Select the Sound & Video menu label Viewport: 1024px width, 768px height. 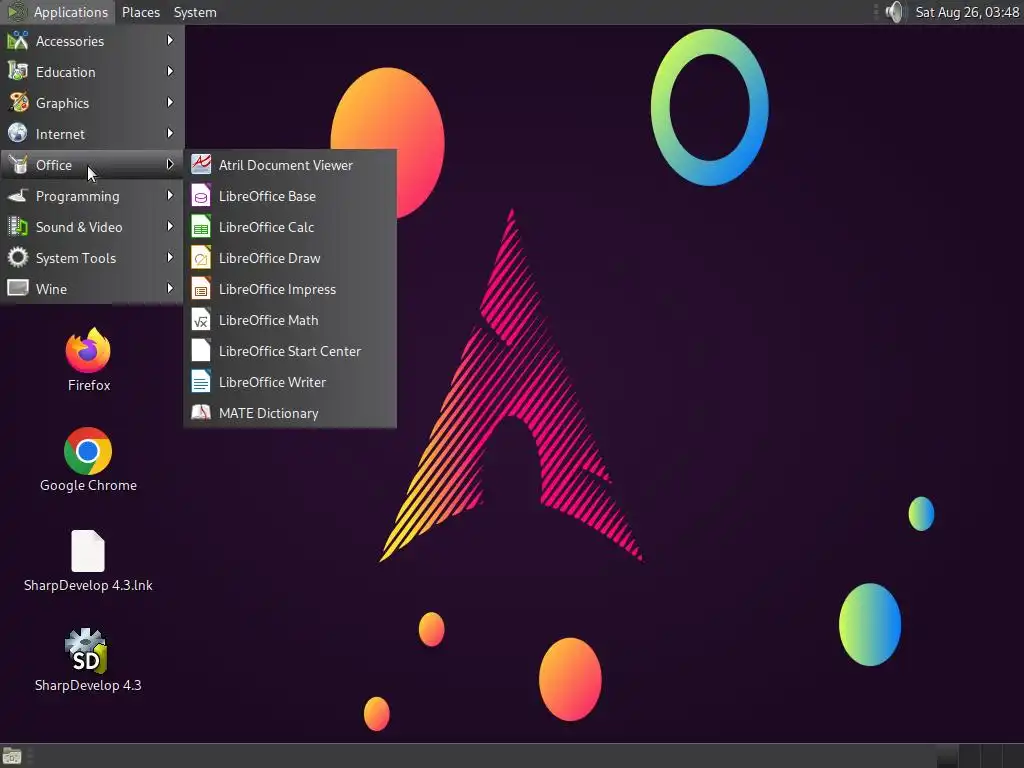[x=79, y=227]
